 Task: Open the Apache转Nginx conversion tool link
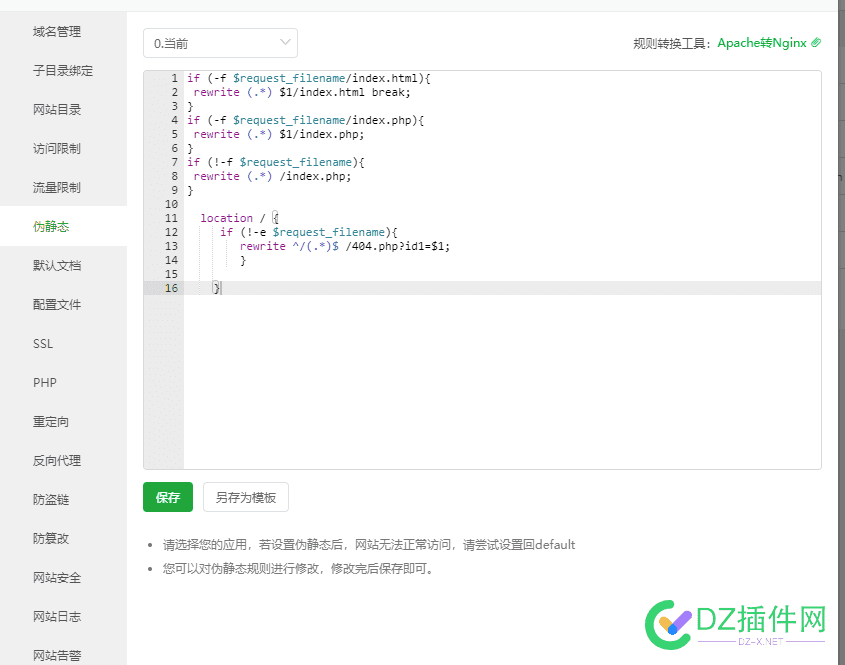click(761, 43)
